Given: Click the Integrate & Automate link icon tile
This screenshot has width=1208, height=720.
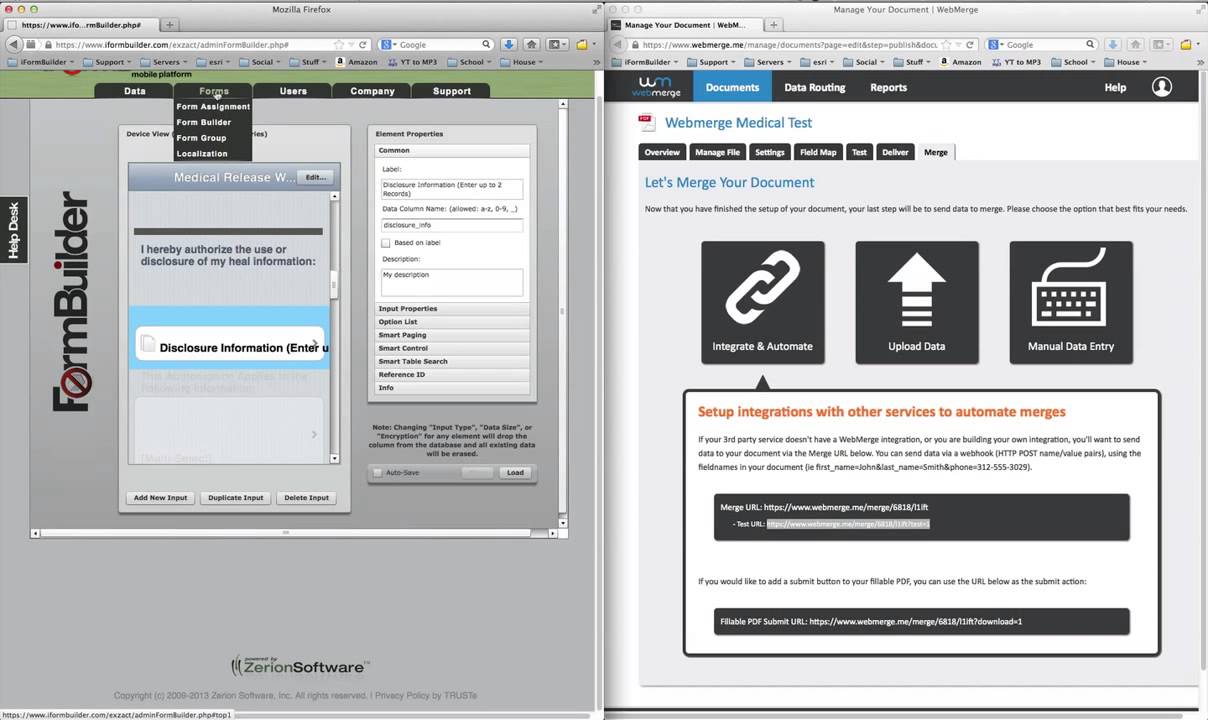Looking at the screenshot, I should pyautogui.click(x=763, y=302).
